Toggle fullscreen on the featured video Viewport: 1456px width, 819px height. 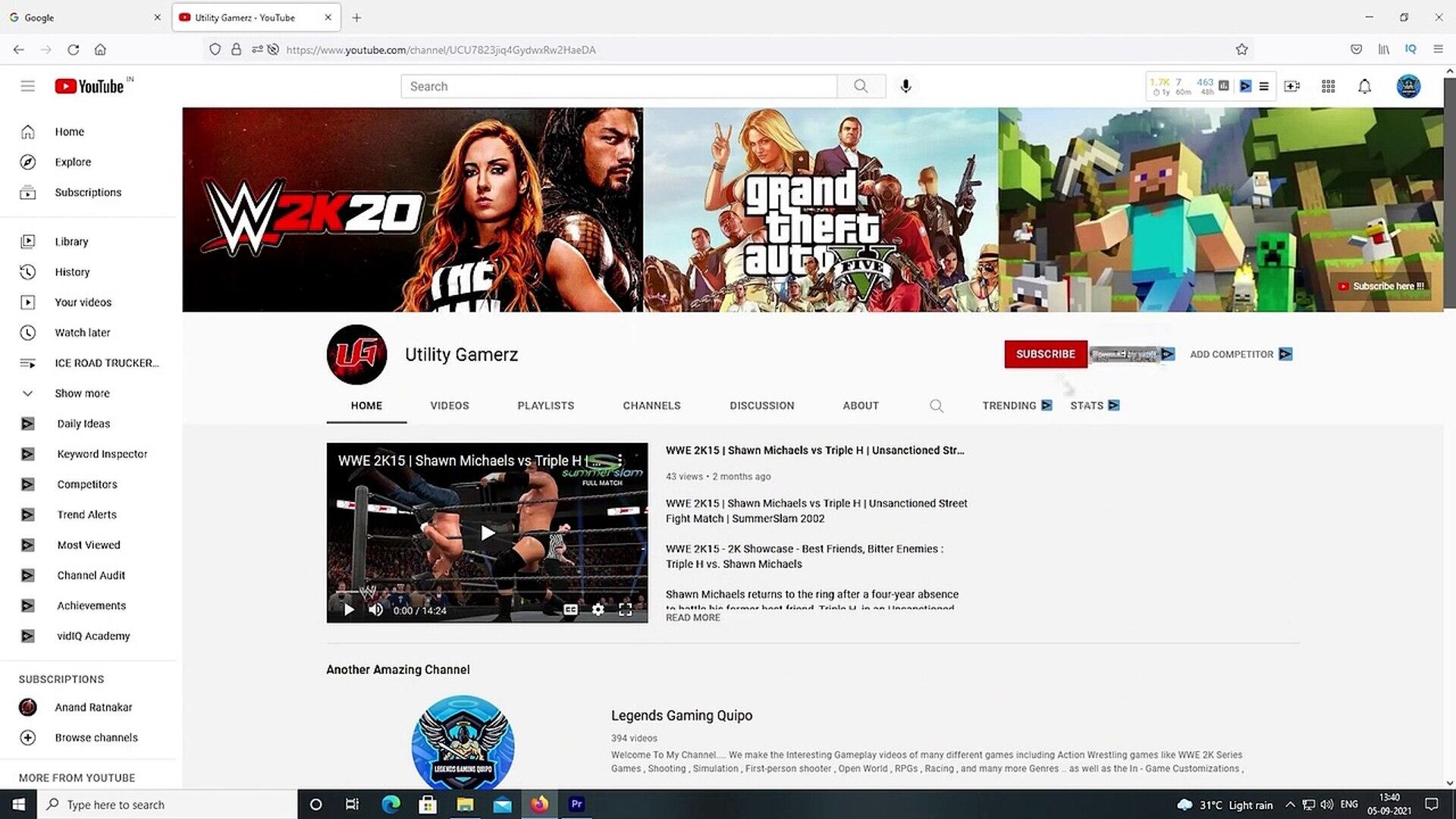click(626, 610)
